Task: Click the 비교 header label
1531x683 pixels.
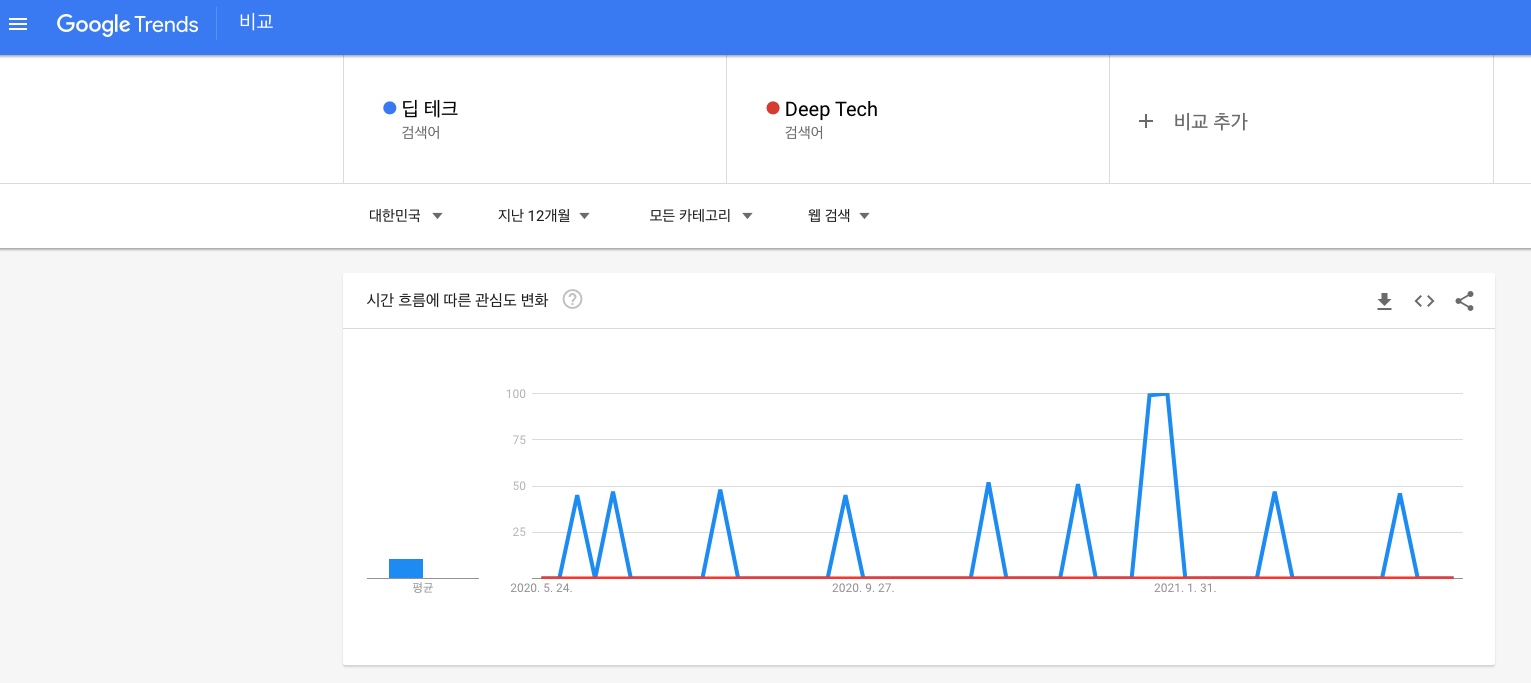Action: point(256,22)
